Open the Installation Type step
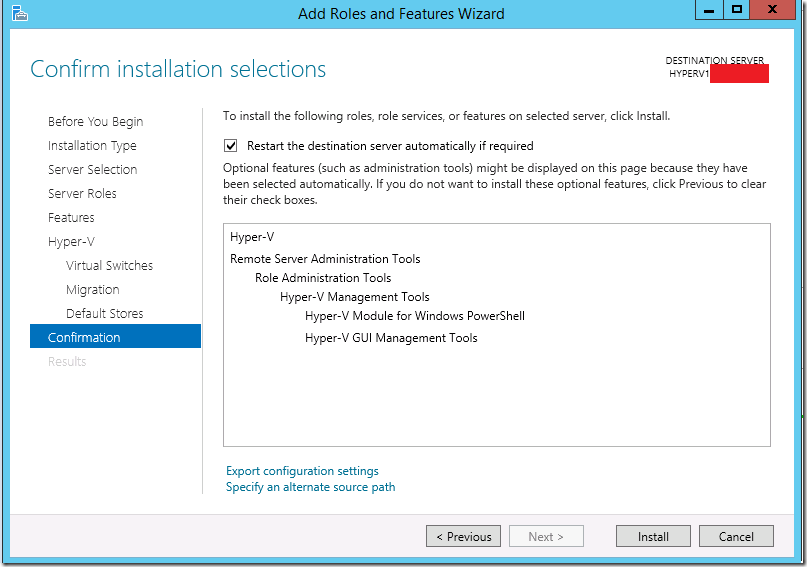 tap(92, 146)
